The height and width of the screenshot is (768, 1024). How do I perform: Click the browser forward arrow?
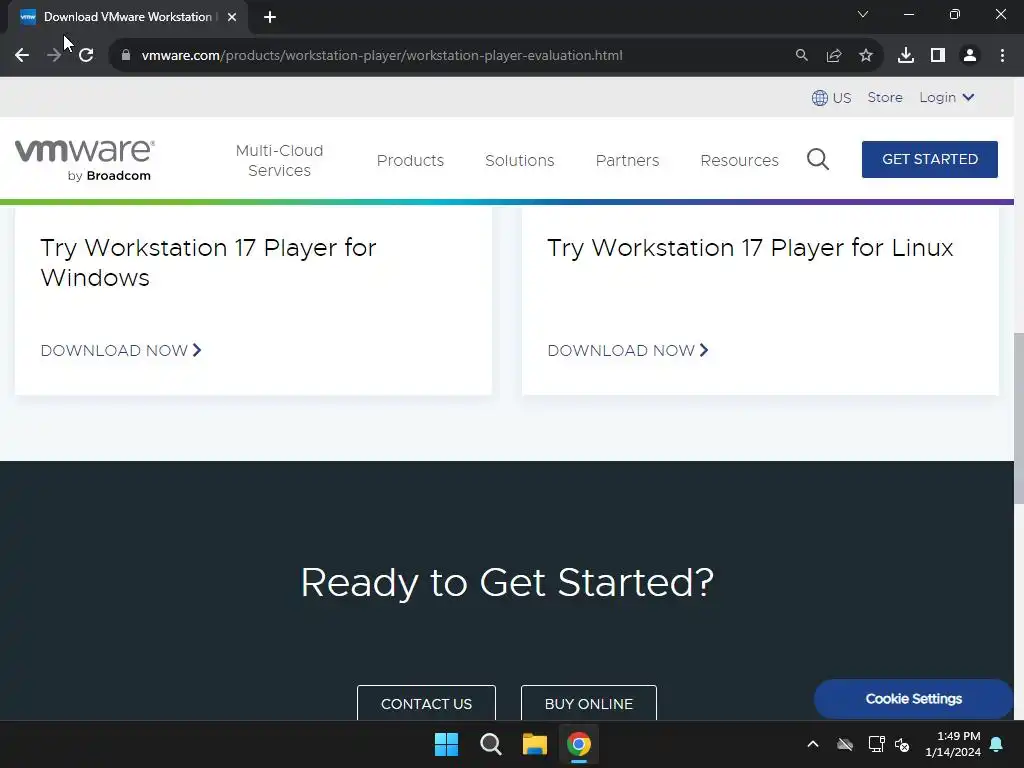coord(54,56)
